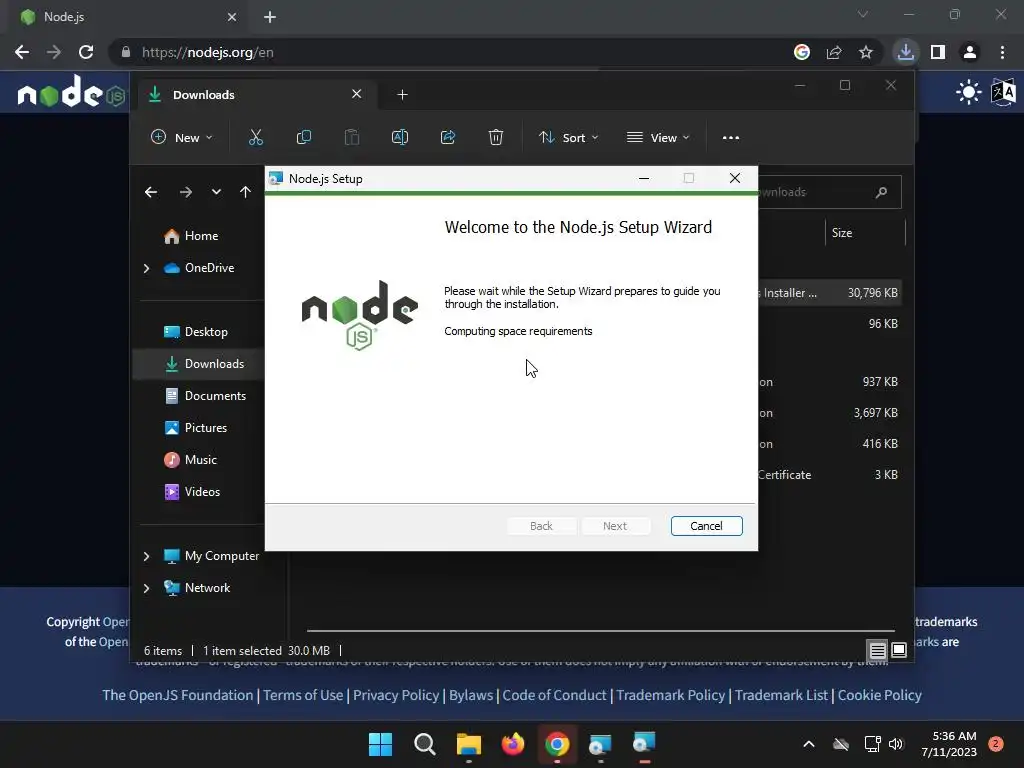Reload the nodejs.org page
The width and height of the screenshot is (1024, 768).
(x=86, y=52)
